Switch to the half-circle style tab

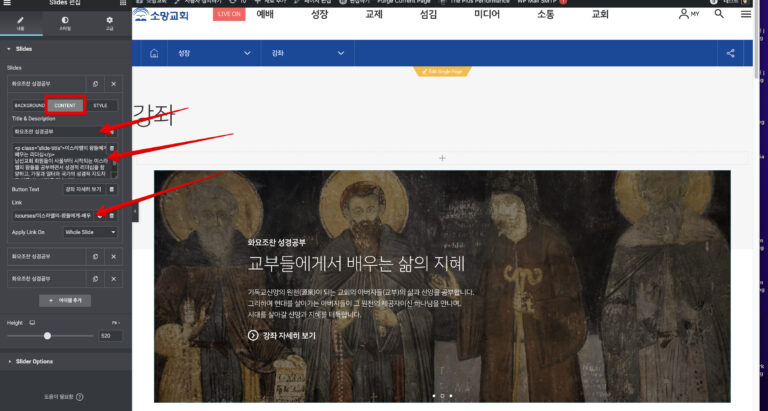(65, 24)
